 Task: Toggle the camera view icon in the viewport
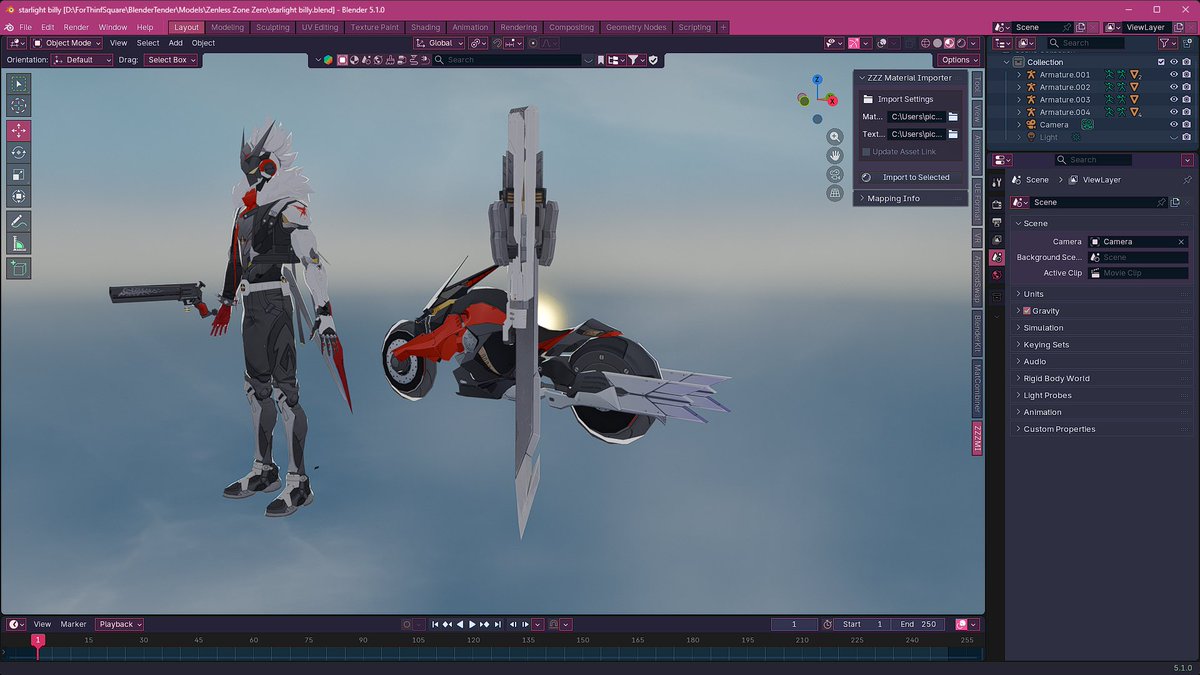pos(835,174)
